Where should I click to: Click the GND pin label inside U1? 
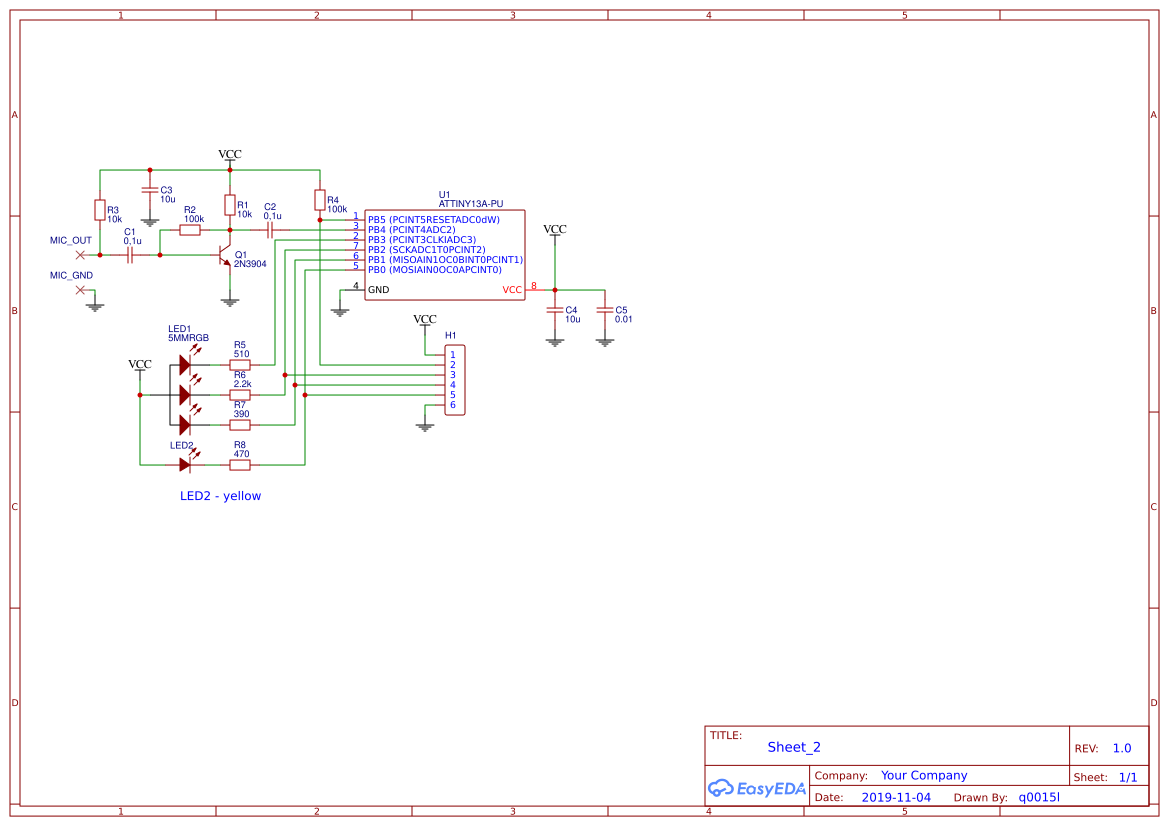[x=379, y=290]
